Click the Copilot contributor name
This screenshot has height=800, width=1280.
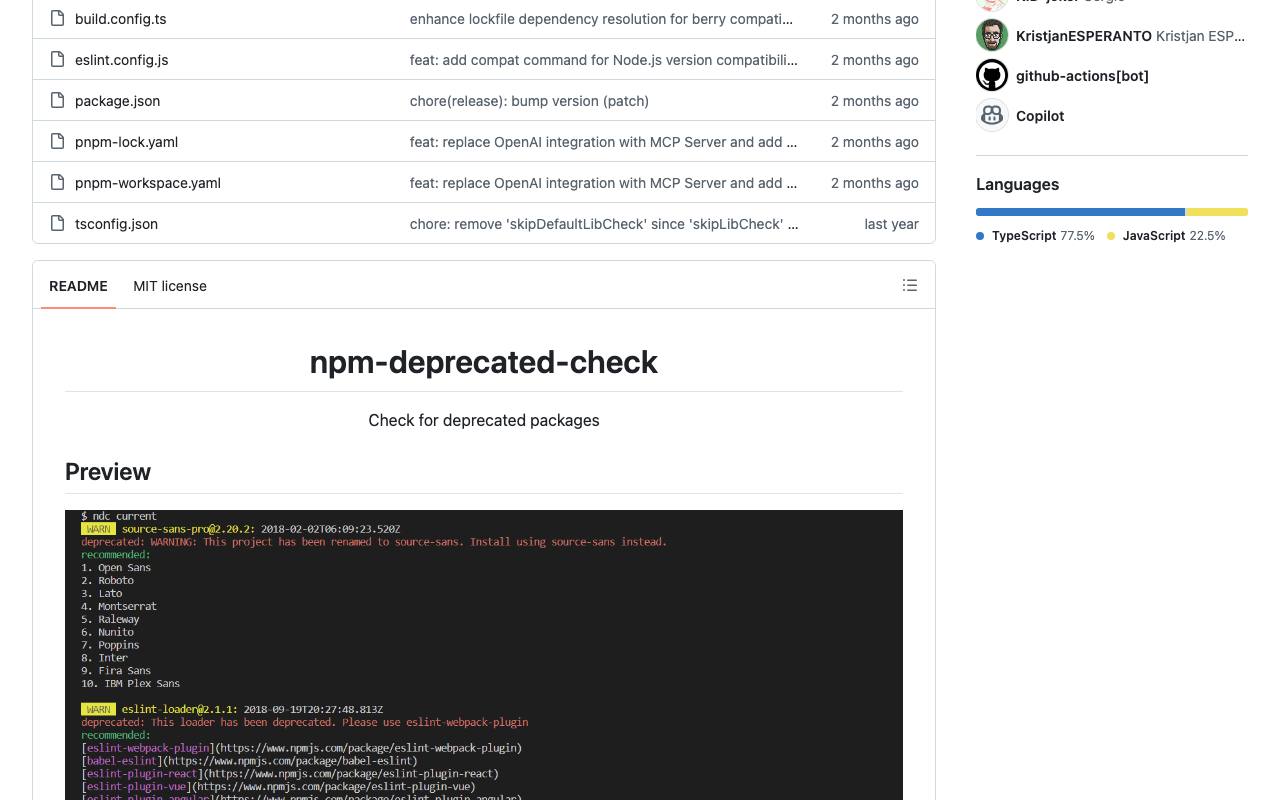pos(1040,116)
